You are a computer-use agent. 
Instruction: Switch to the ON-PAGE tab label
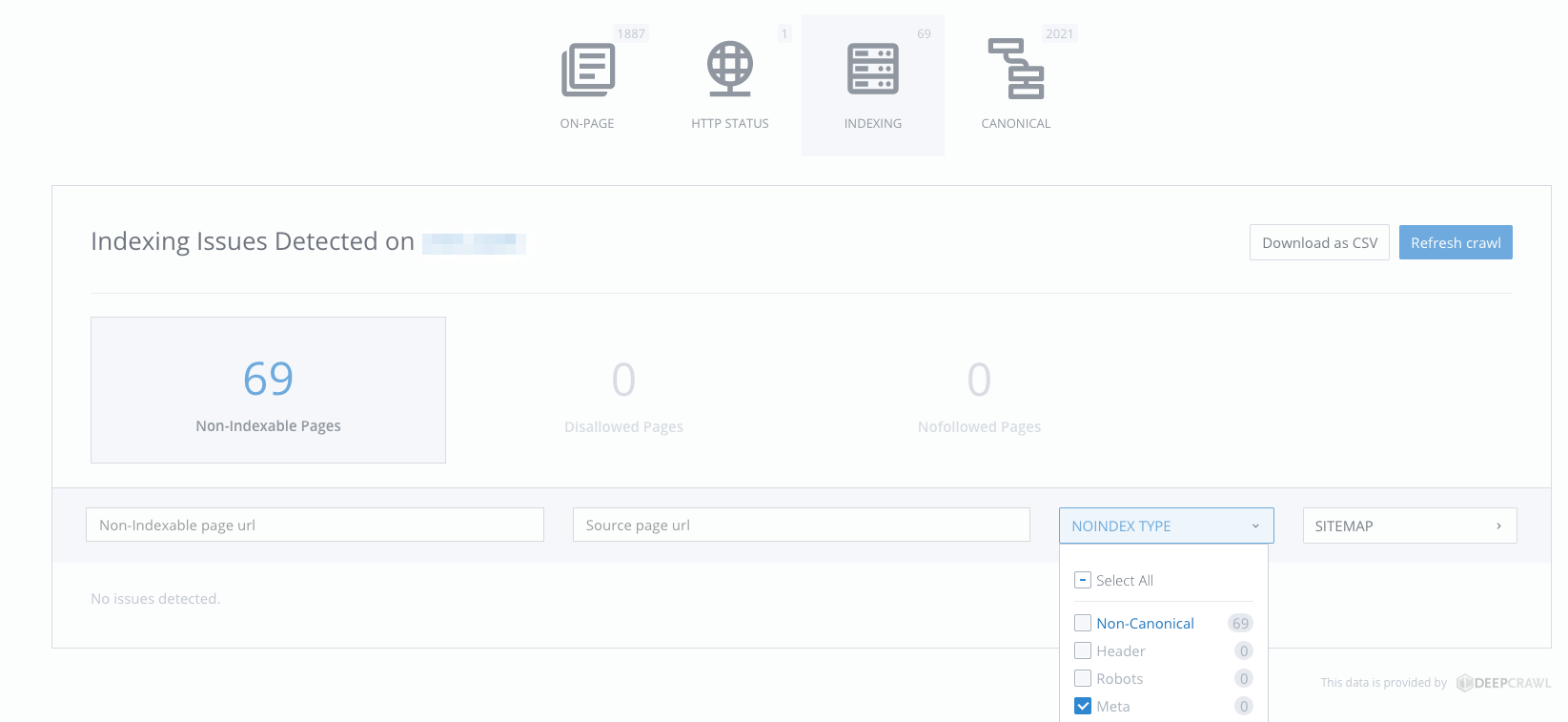tap(587, 123)
